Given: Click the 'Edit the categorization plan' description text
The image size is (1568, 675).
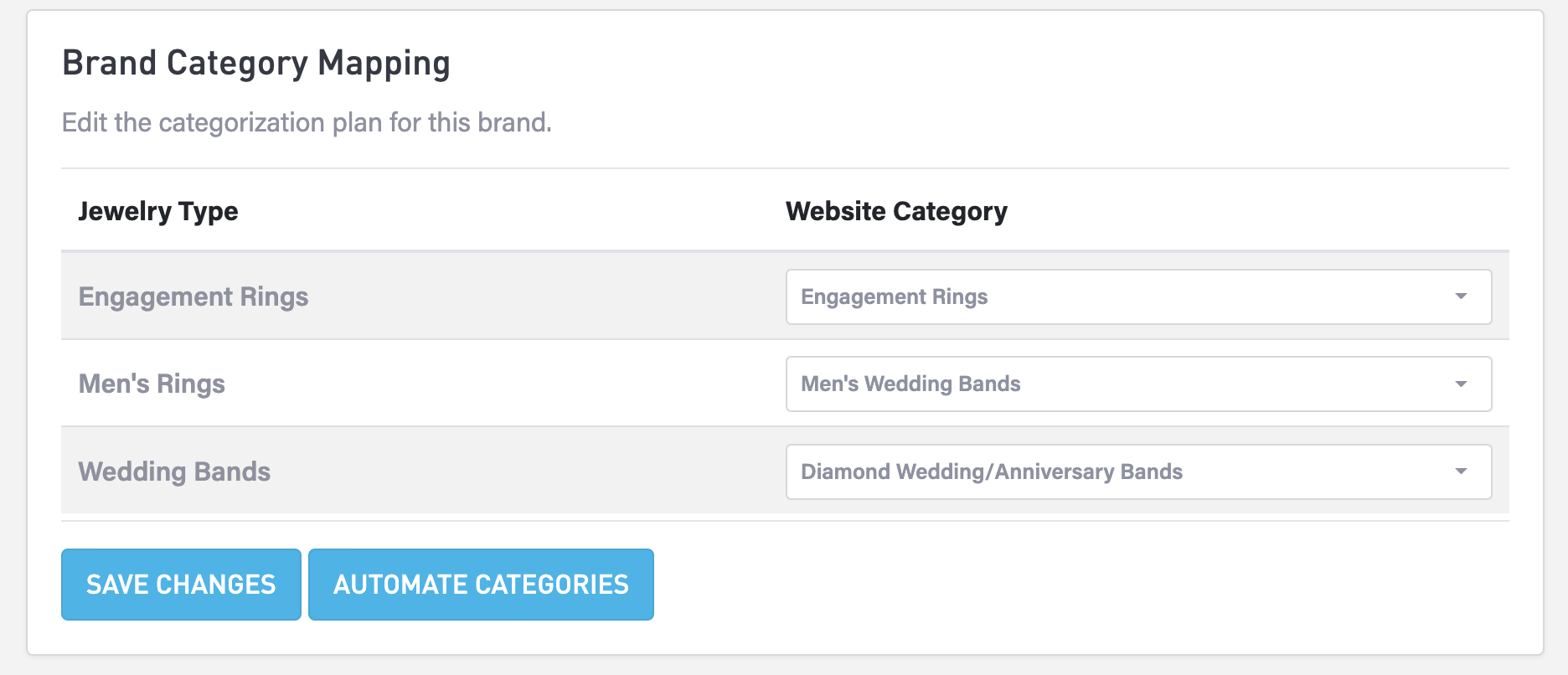Looking at the screenshot, I should [307, 122].
